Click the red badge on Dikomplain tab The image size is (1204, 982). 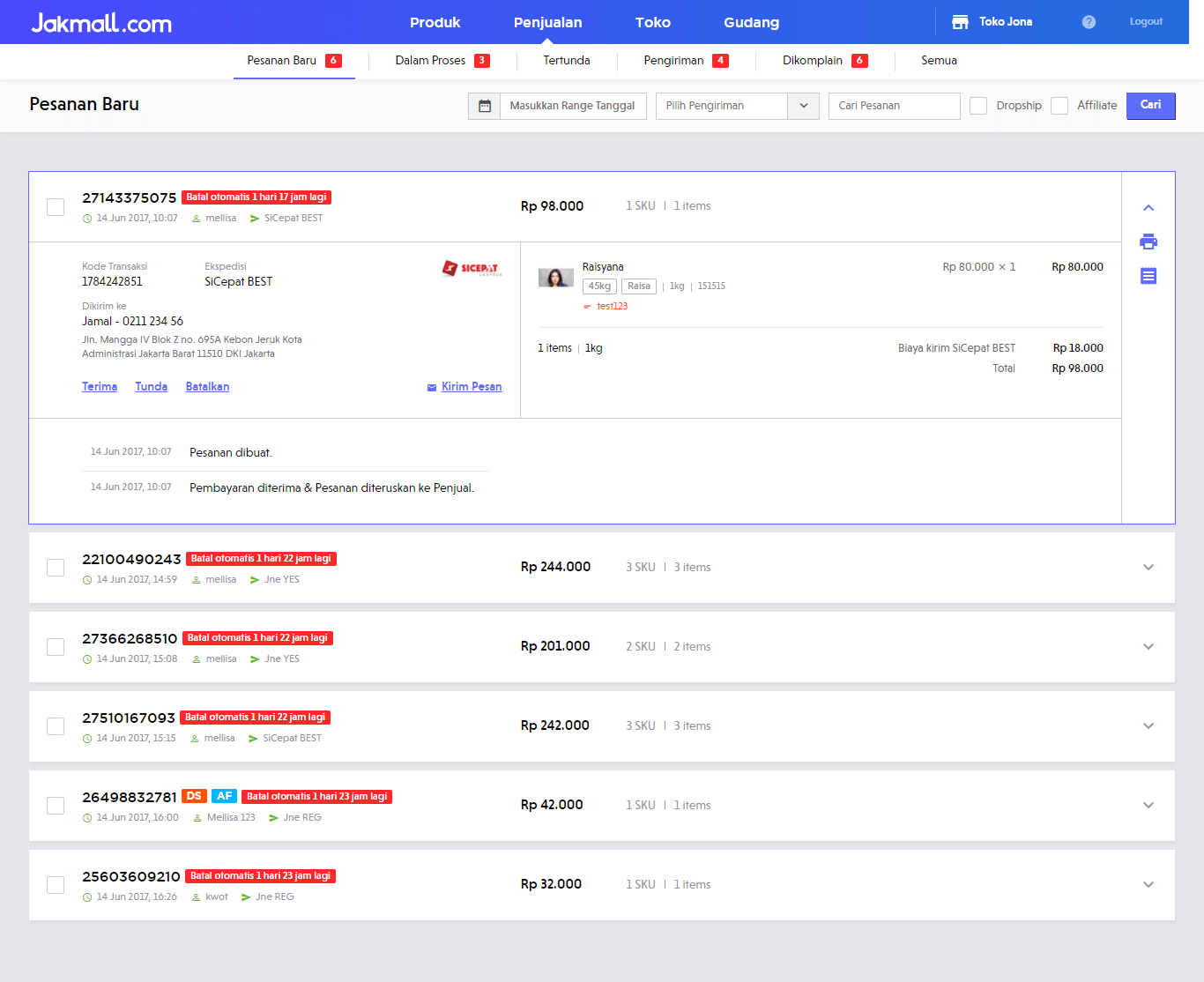click(x=859, y=61)
